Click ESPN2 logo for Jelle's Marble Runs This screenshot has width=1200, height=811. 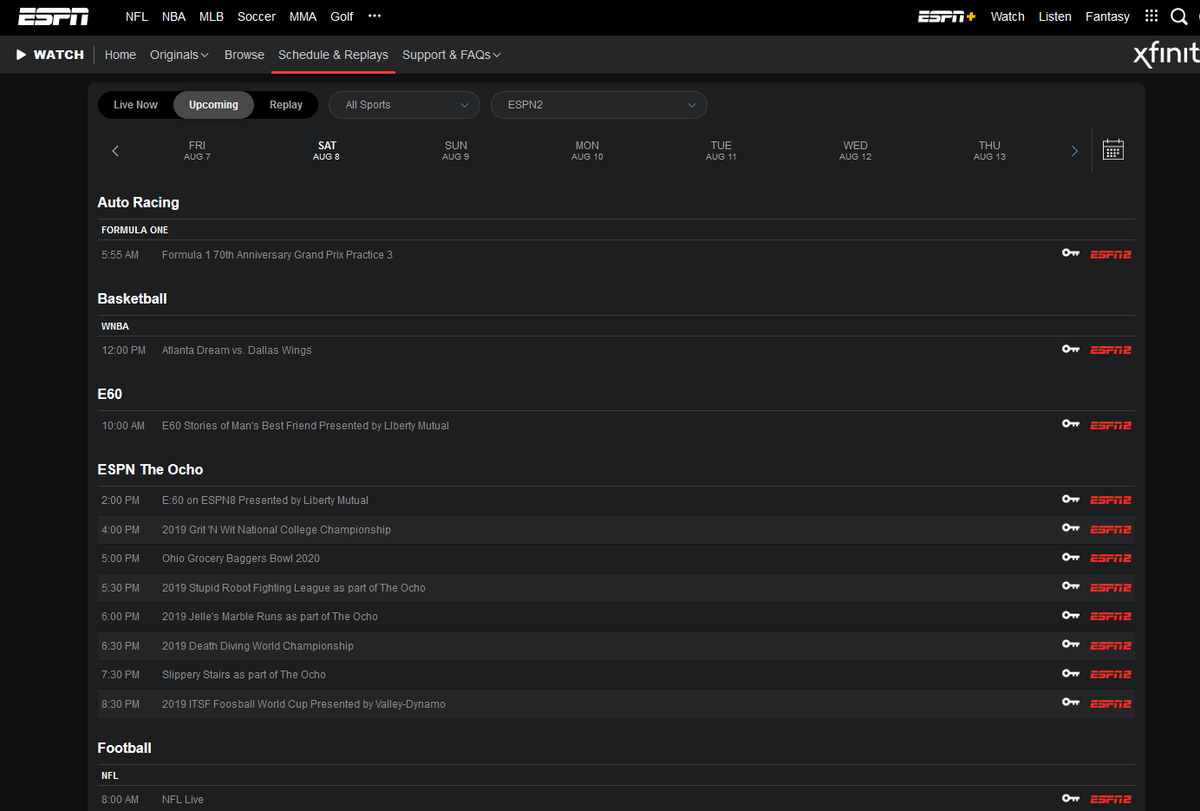[x=1110, y=616]
